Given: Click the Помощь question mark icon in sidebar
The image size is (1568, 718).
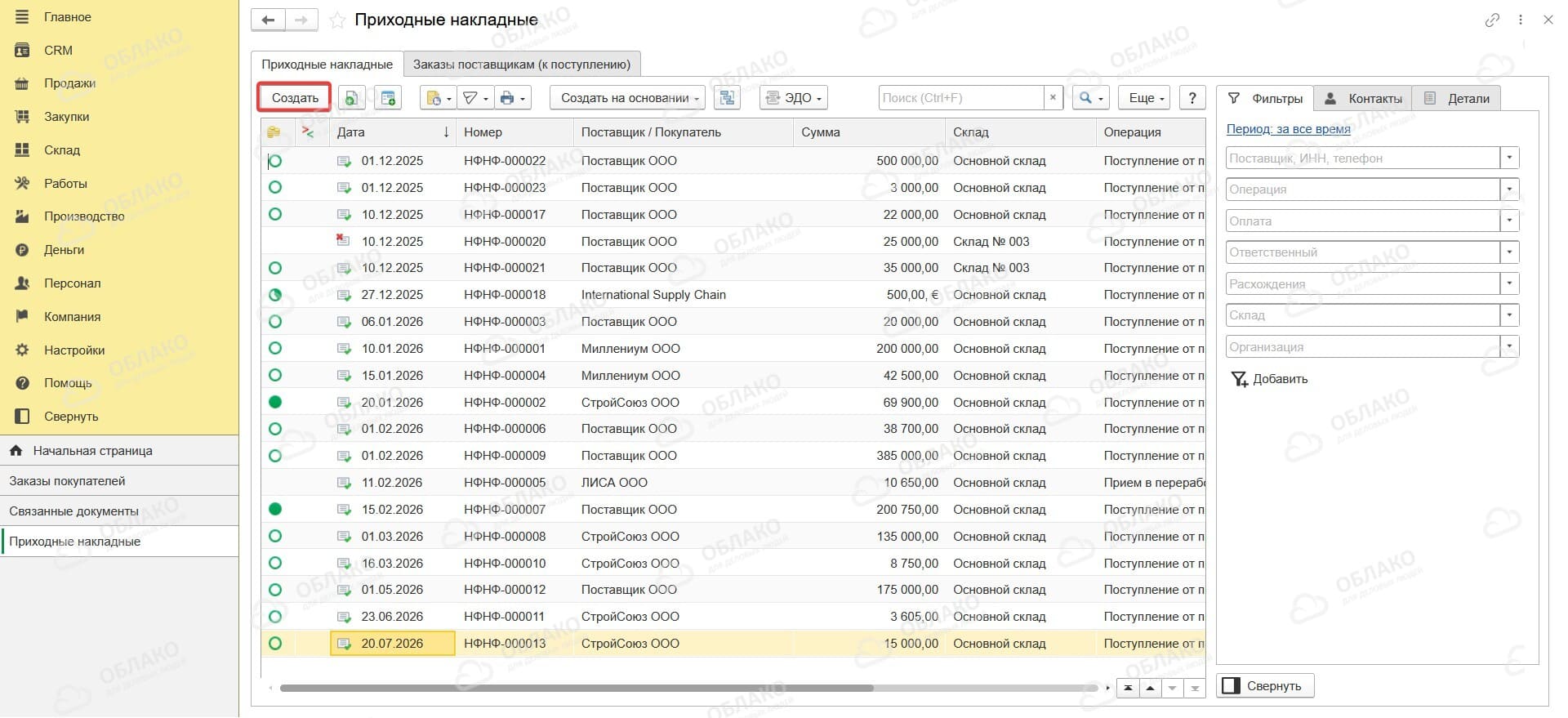Looking at the screenshot, I should 22,383.
